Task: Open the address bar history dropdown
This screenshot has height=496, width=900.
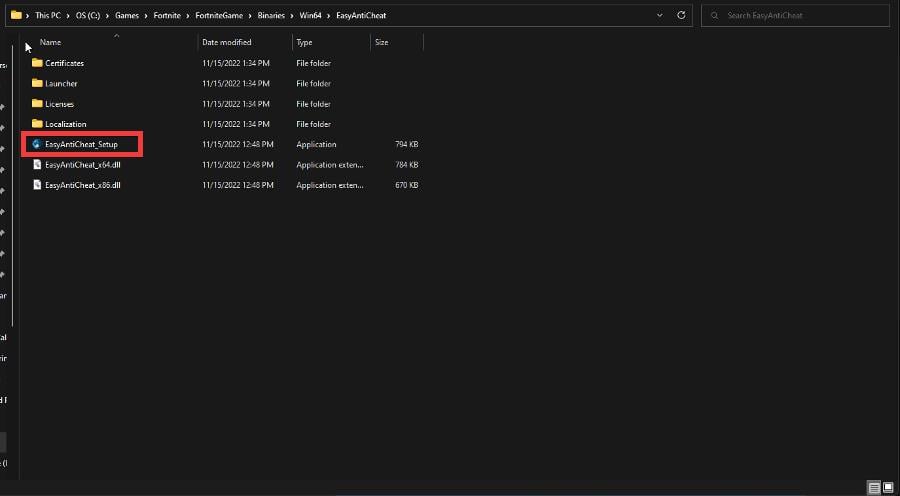Action: [660, 16]
